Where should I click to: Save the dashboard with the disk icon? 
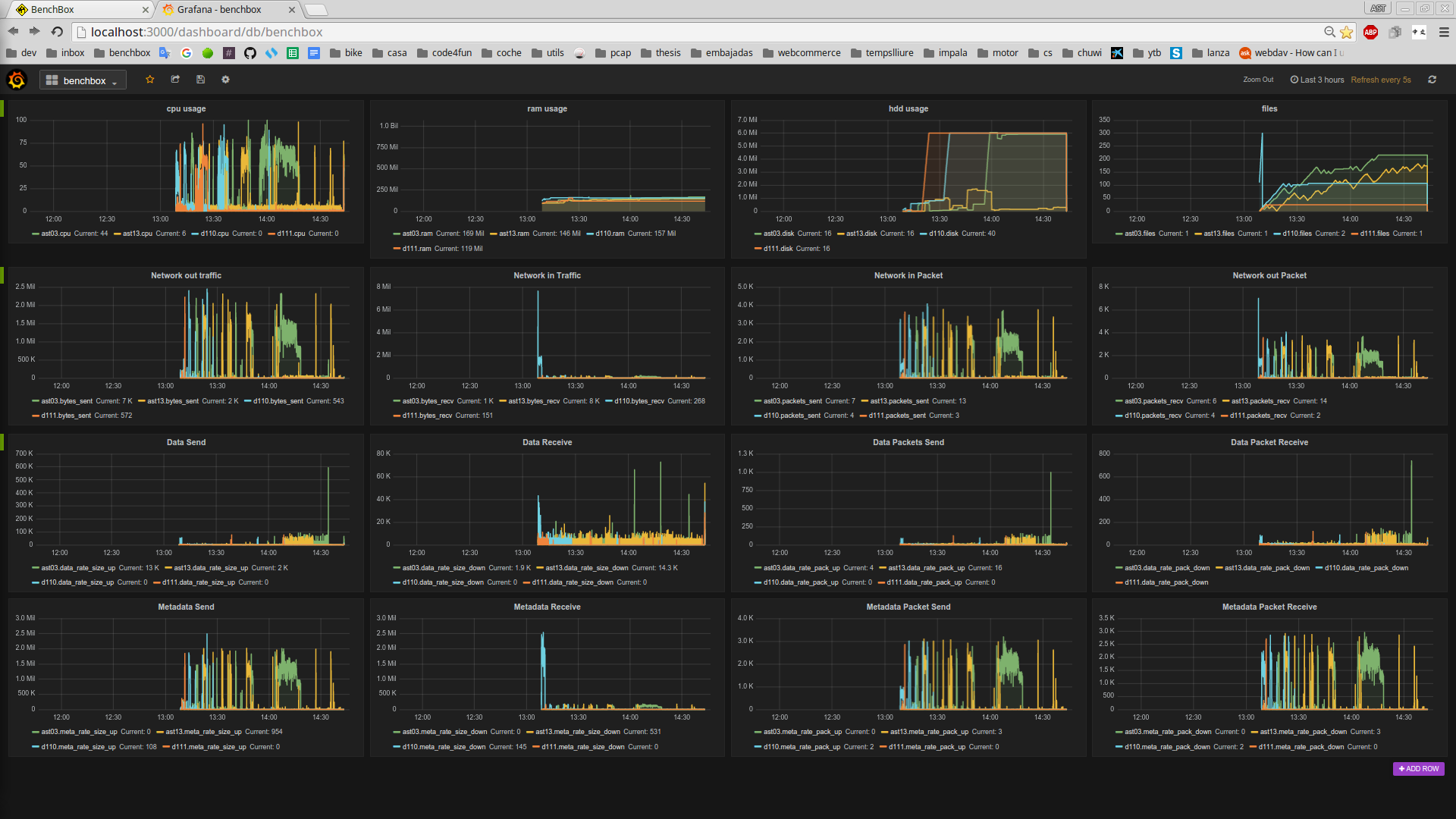(200, 80)
